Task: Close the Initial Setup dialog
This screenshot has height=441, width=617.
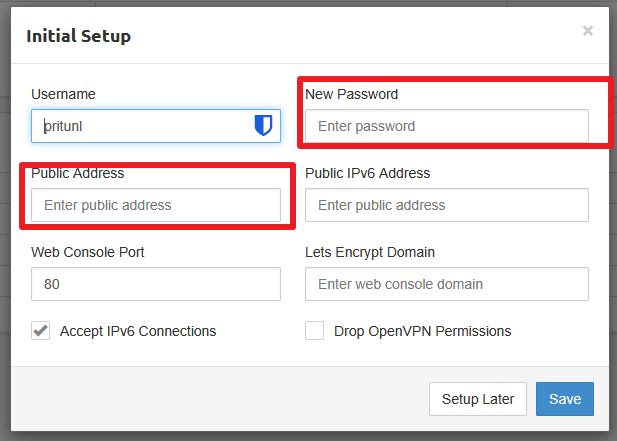Action: [x=588, y=31]
